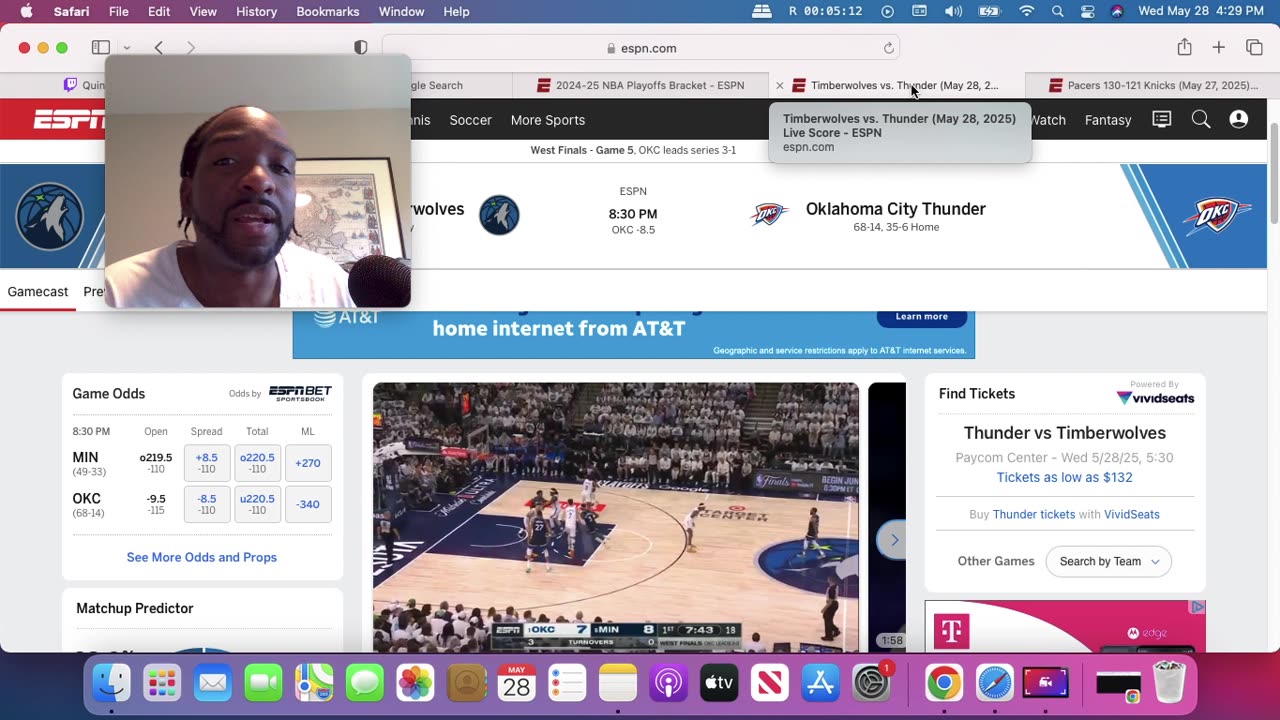Show the tab overview icon

point(1254,48)
